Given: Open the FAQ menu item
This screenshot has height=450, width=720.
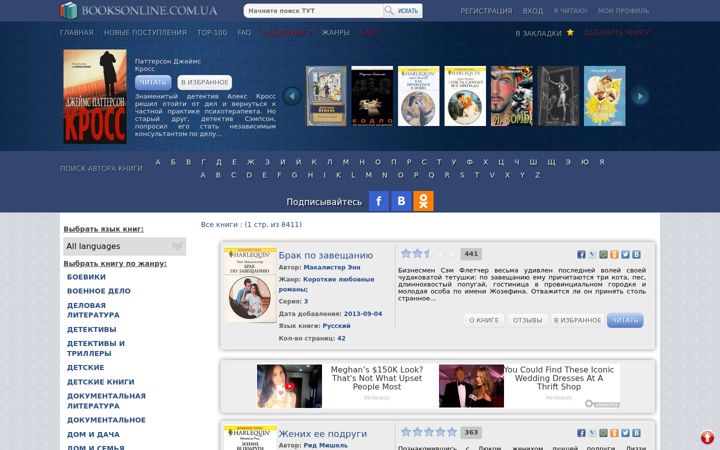Looking at the screenshot, I should [244, 33].
